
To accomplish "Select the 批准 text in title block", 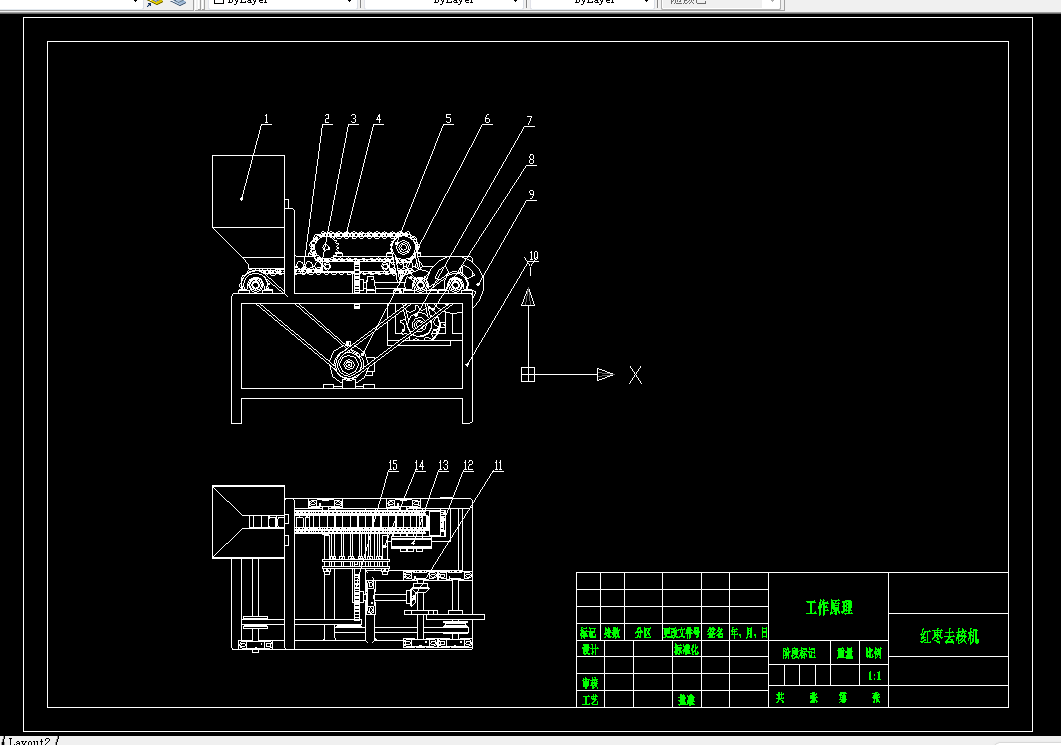I will [x=686, y=700].
